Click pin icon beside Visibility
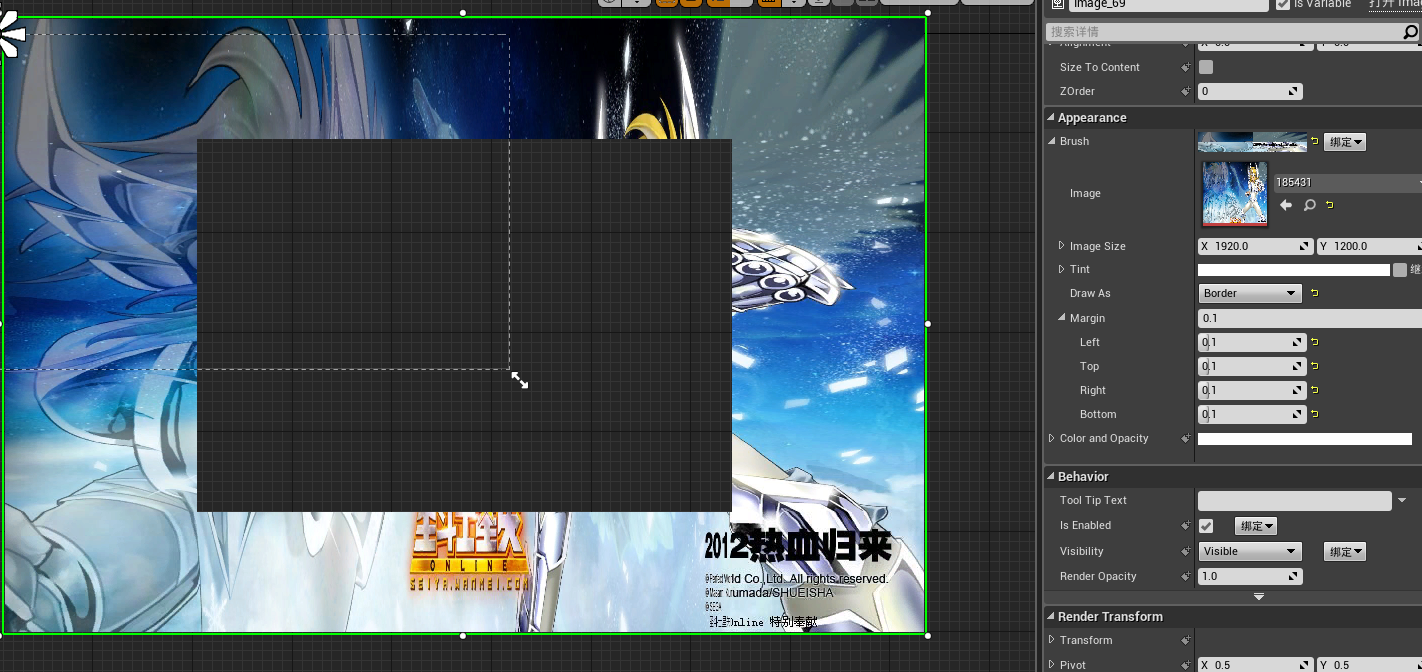1422x672 pixels. point(1186,551)
